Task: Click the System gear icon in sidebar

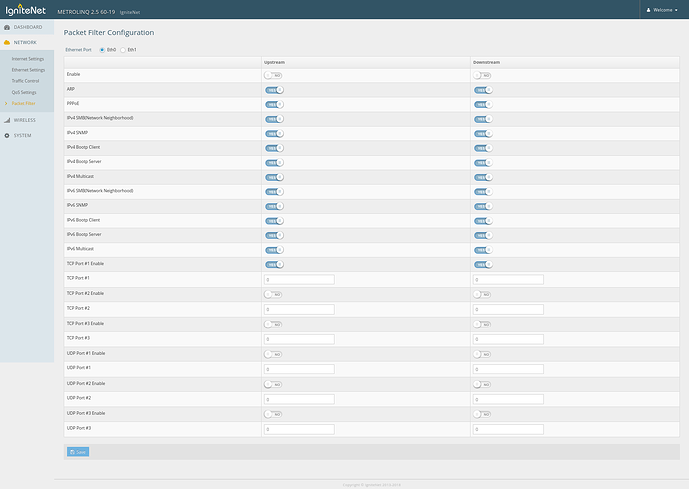Action: coord(7,135)
